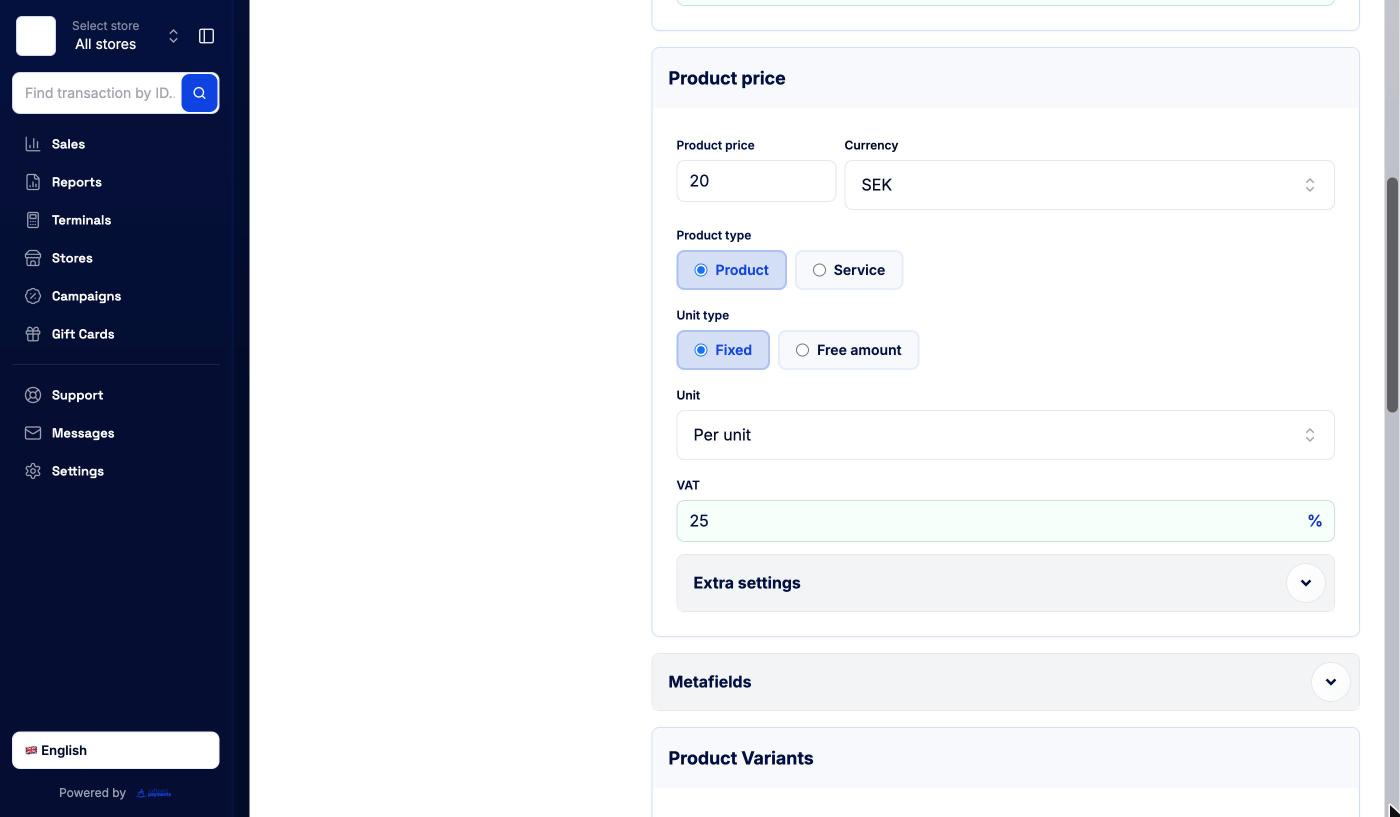Click the Product price section heading
Image resolution: width=1400 pixels, height=817 pixels.
(x=726, y=78)
